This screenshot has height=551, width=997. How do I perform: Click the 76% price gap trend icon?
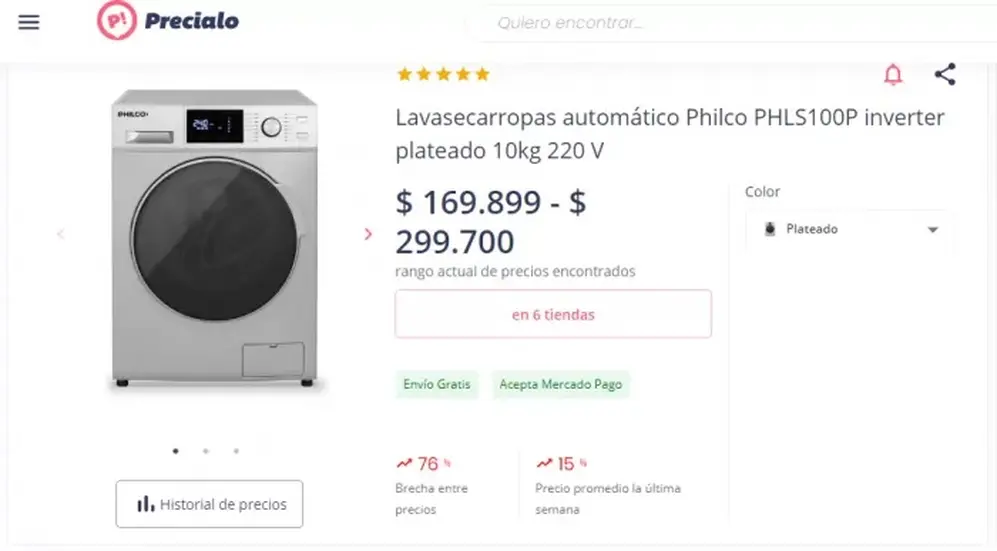click(404, 464)
